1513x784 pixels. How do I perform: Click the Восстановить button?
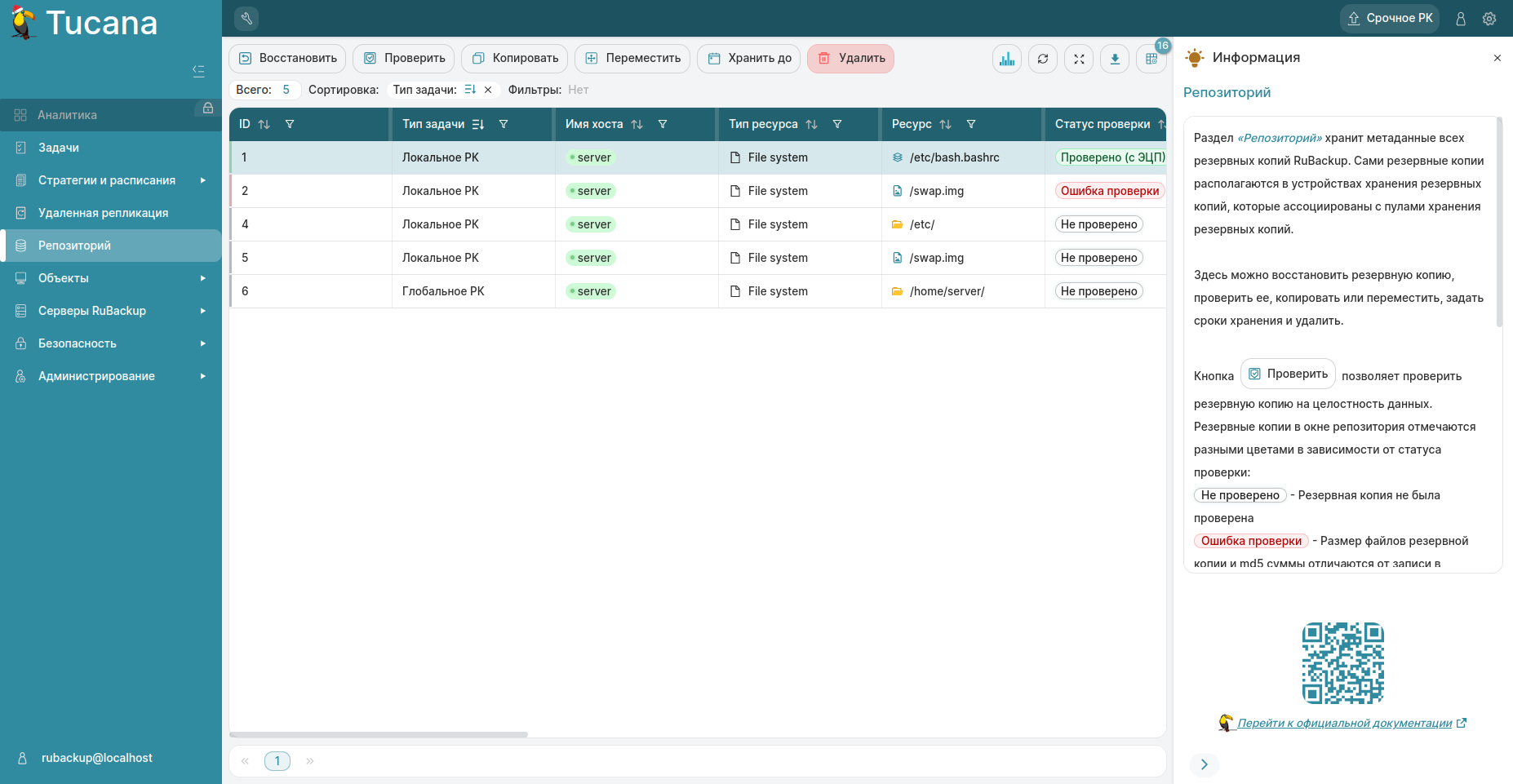pyautogui.click(x=287, y=59)
